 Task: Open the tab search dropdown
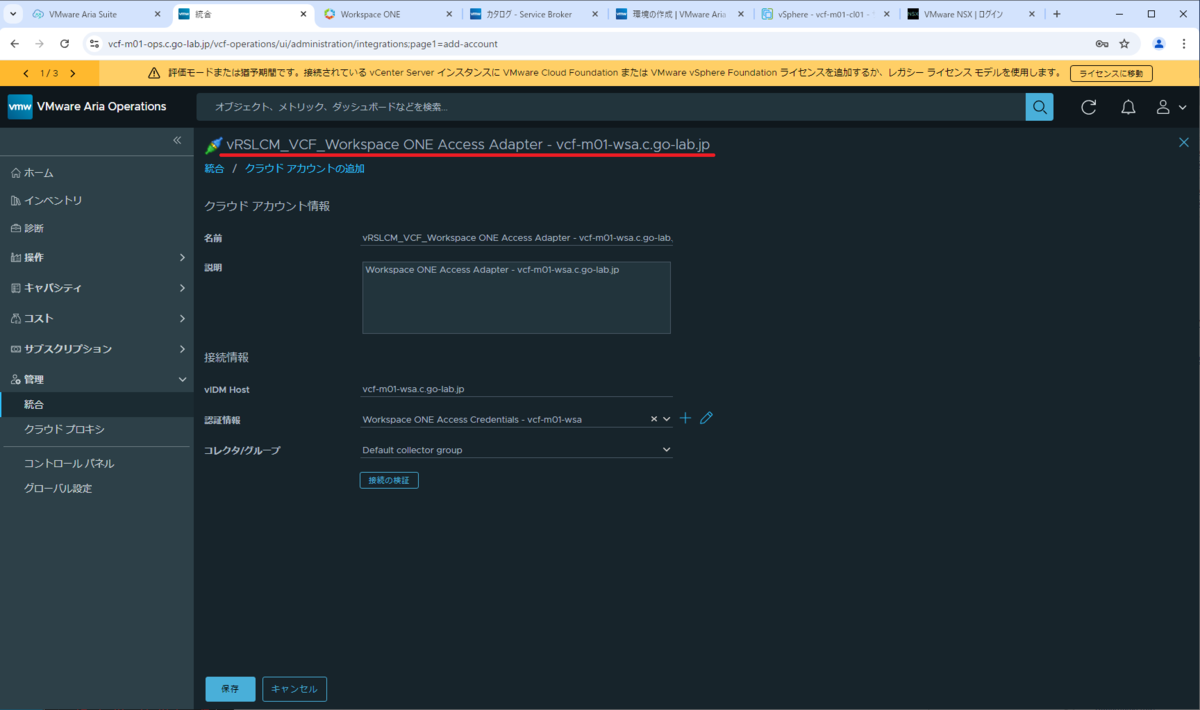12,14
